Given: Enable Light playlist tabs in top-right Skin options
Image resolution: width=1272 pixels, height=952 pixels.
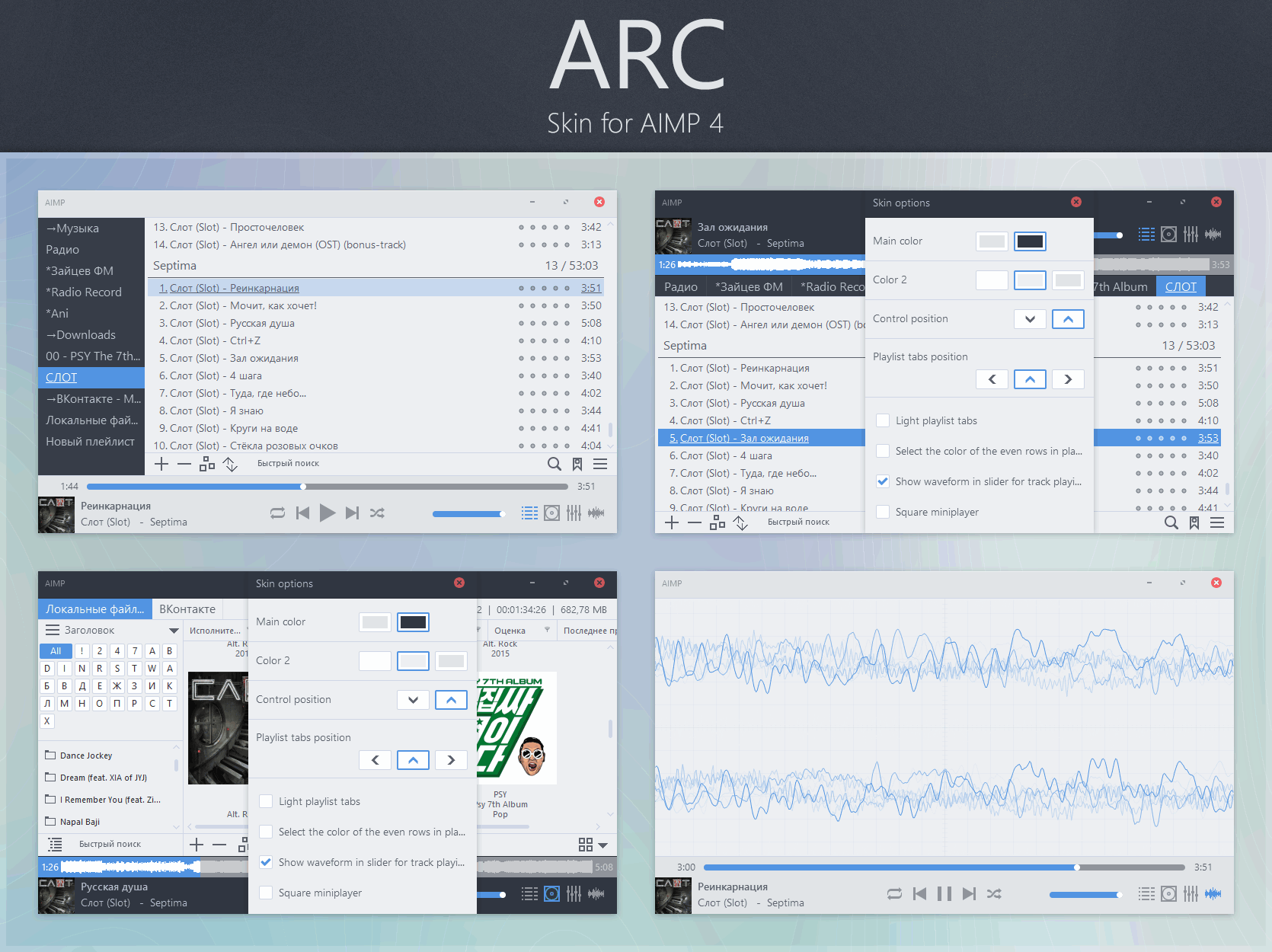Looking at the screenshot, I should pos(883,420).
